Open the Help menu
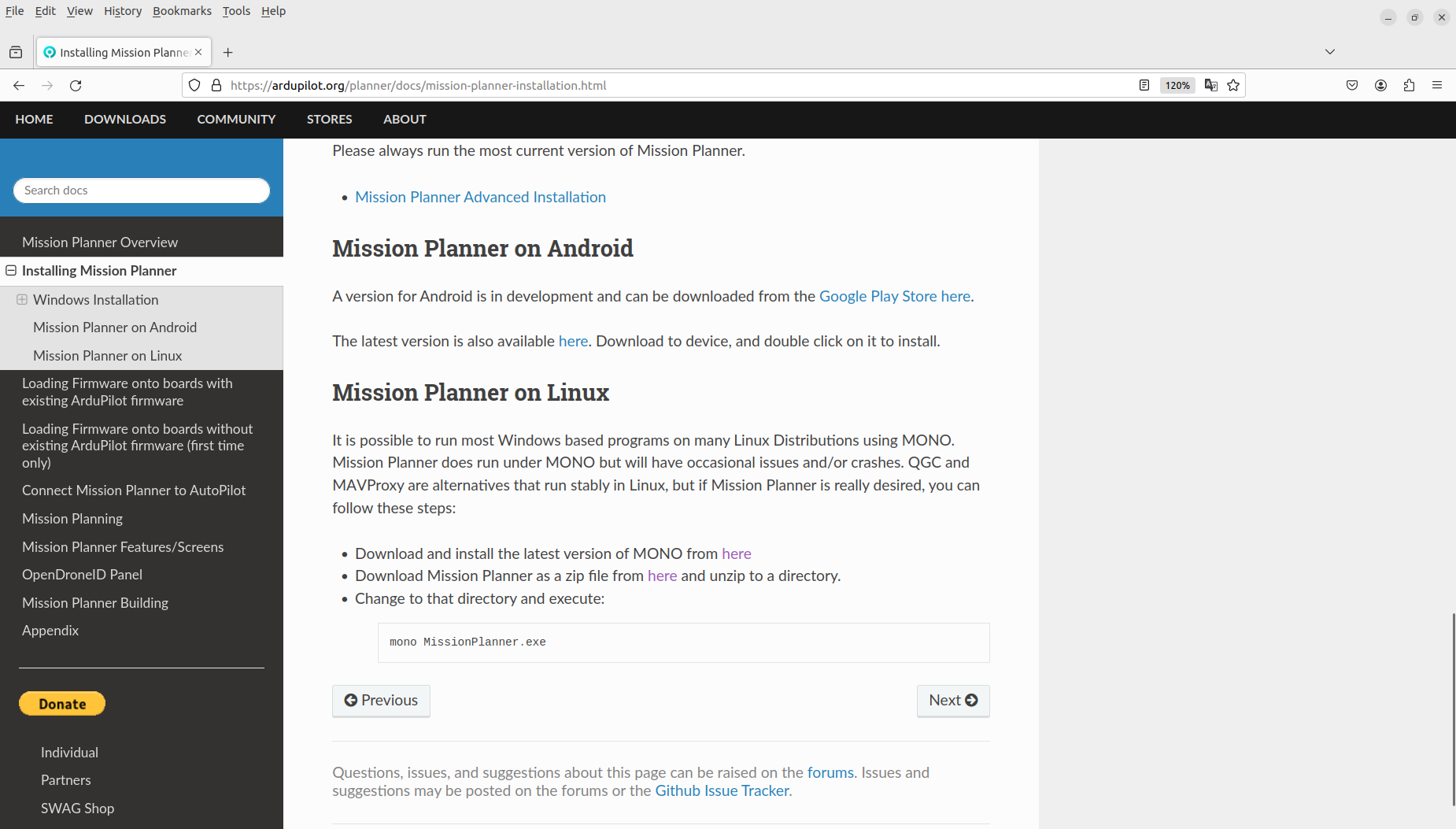The width and height of the screenshot is (1456, 829). 274,11
